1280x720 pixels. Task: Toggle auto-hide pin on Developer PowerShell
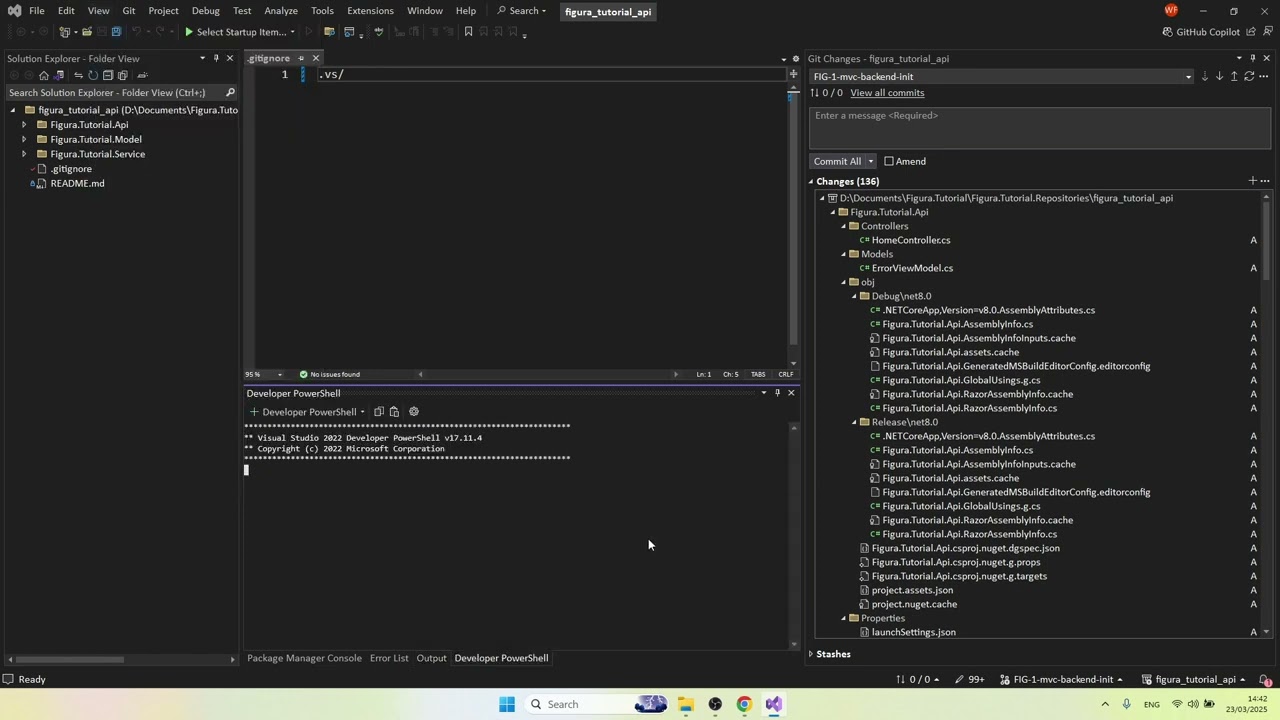[x=777, y=393]
